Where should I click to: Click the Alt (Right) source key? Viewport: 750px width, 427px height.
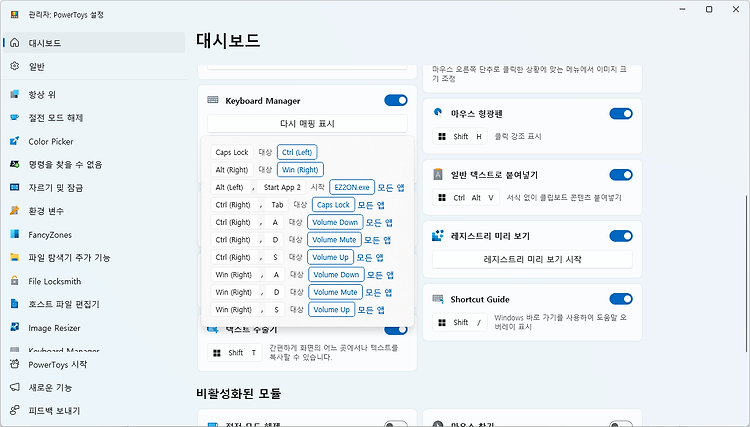pyautogui.click(x=232, y=170)
